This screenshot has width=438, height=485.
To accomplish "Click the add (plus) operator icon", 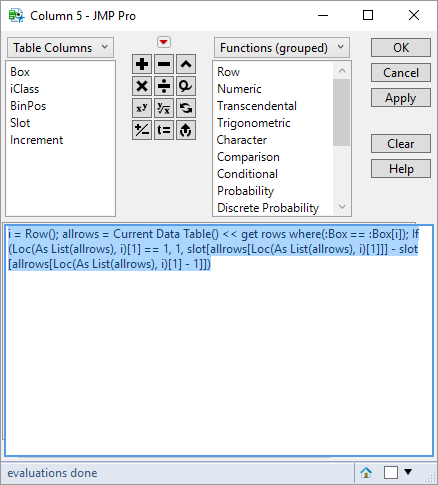I will point(142,64).
